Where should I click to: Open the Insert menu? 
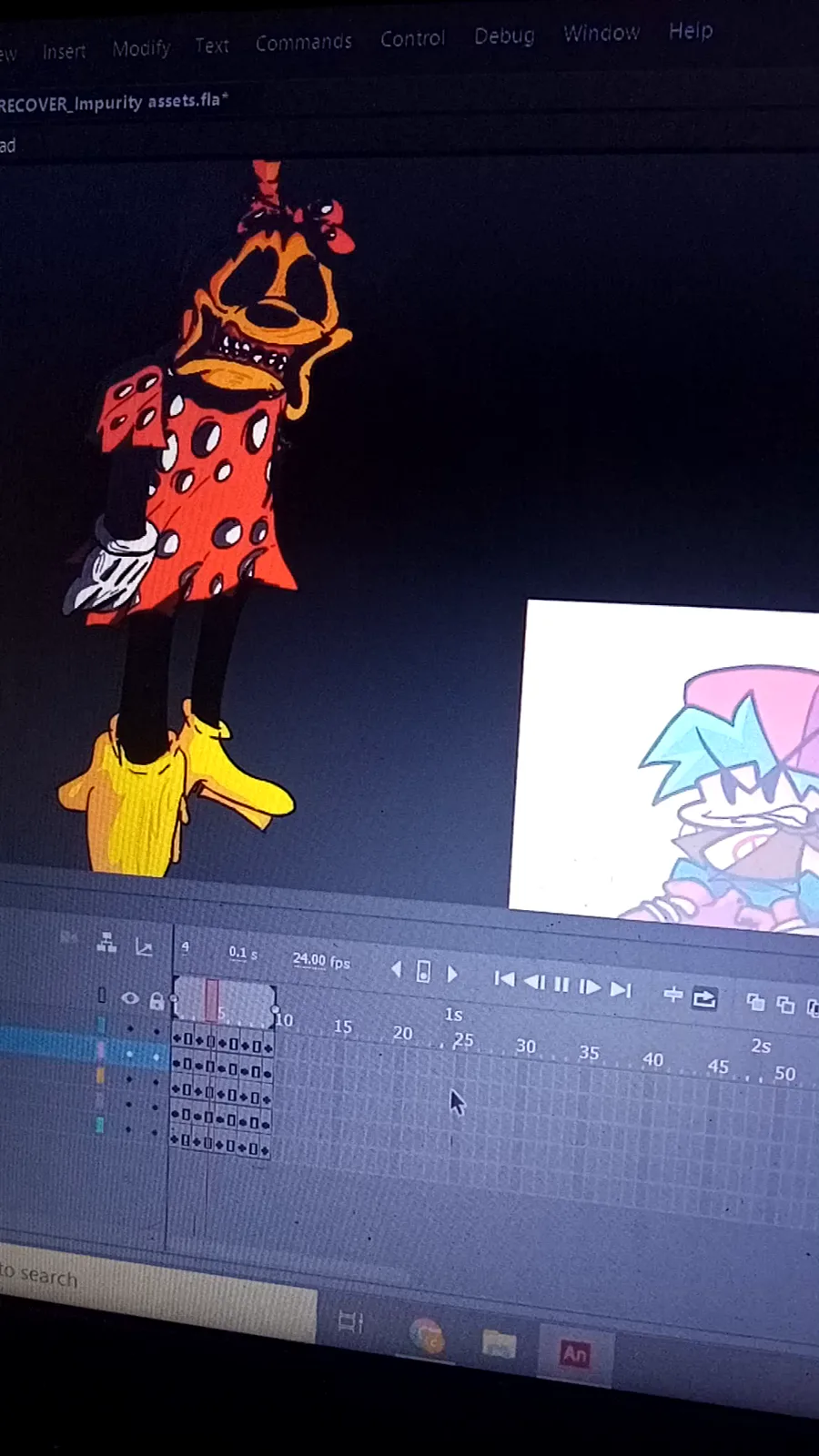(64, 52)
